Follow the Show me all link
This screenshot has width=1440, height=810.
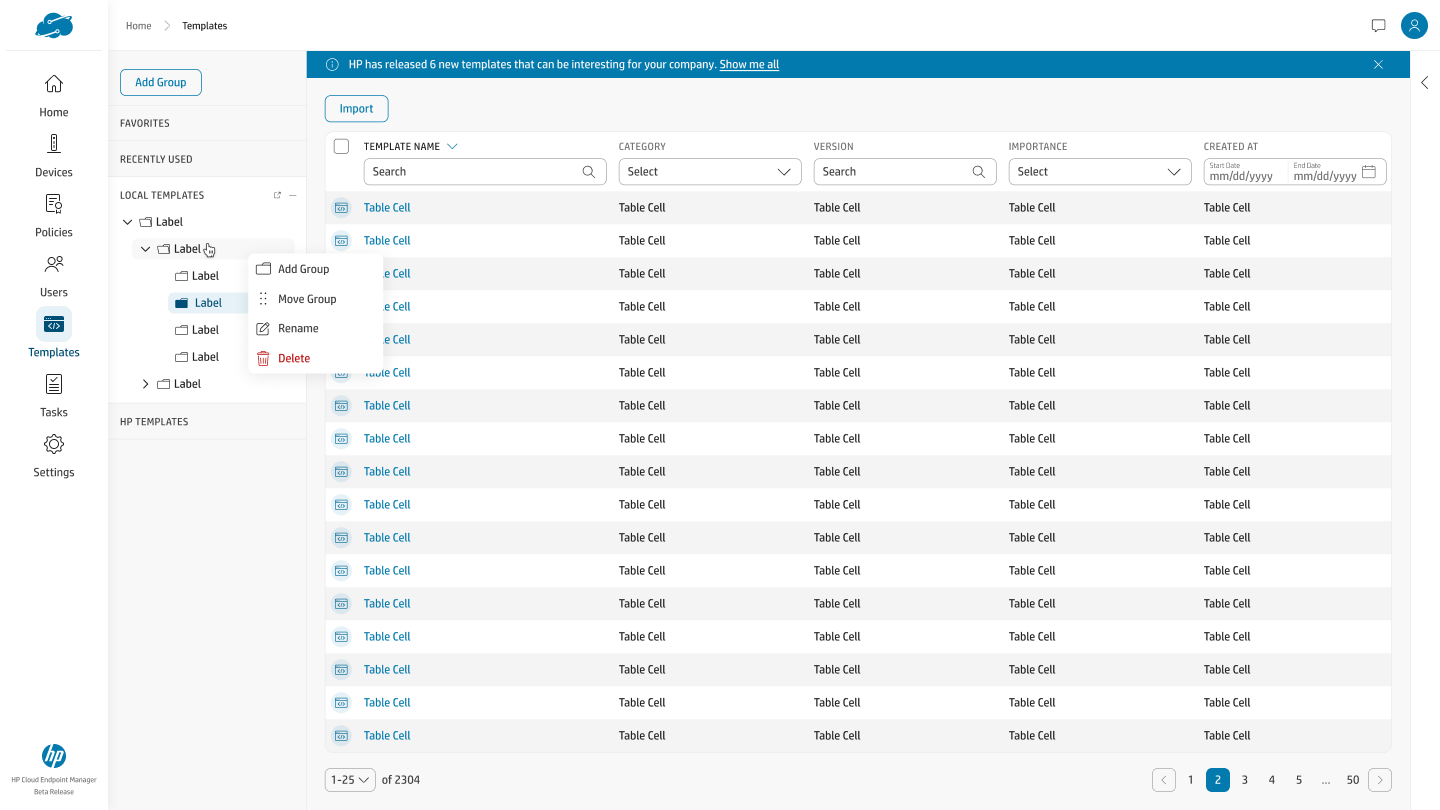(749, 65)
